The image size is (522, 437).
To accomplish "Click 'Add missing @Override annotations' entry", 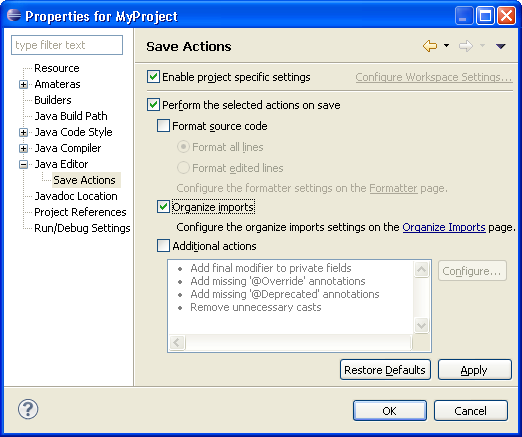I will (278, 281).
